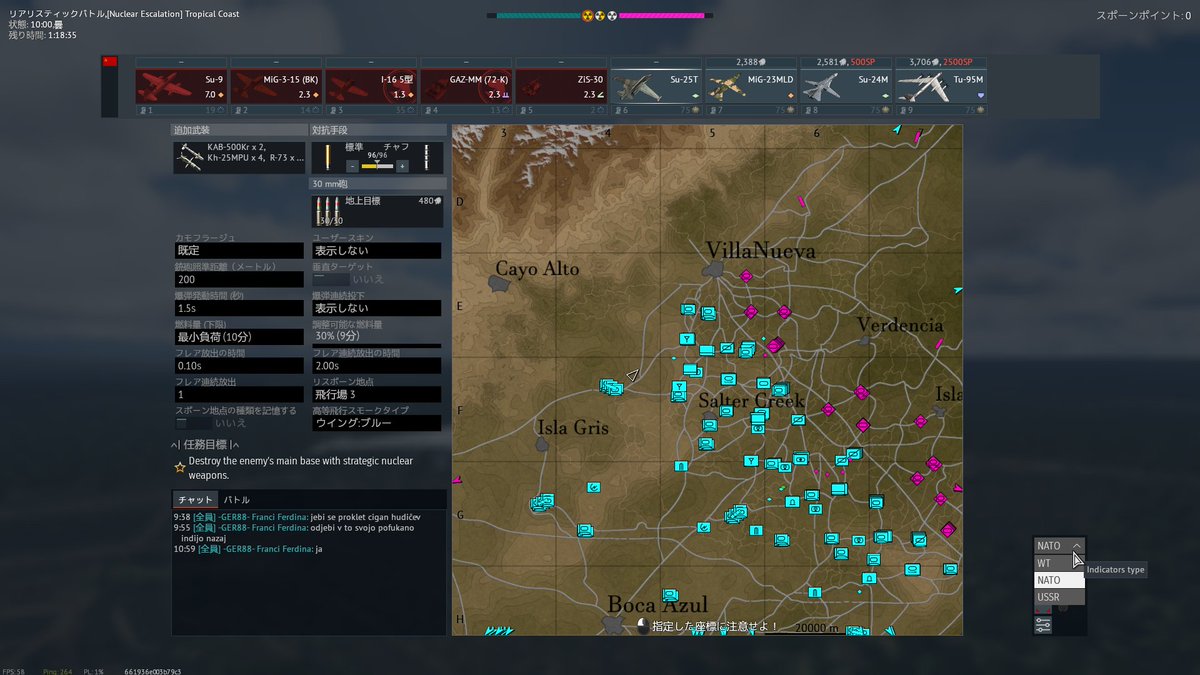Open secondary weapons KAB-500Kr loadout selector

pos(239,158)
